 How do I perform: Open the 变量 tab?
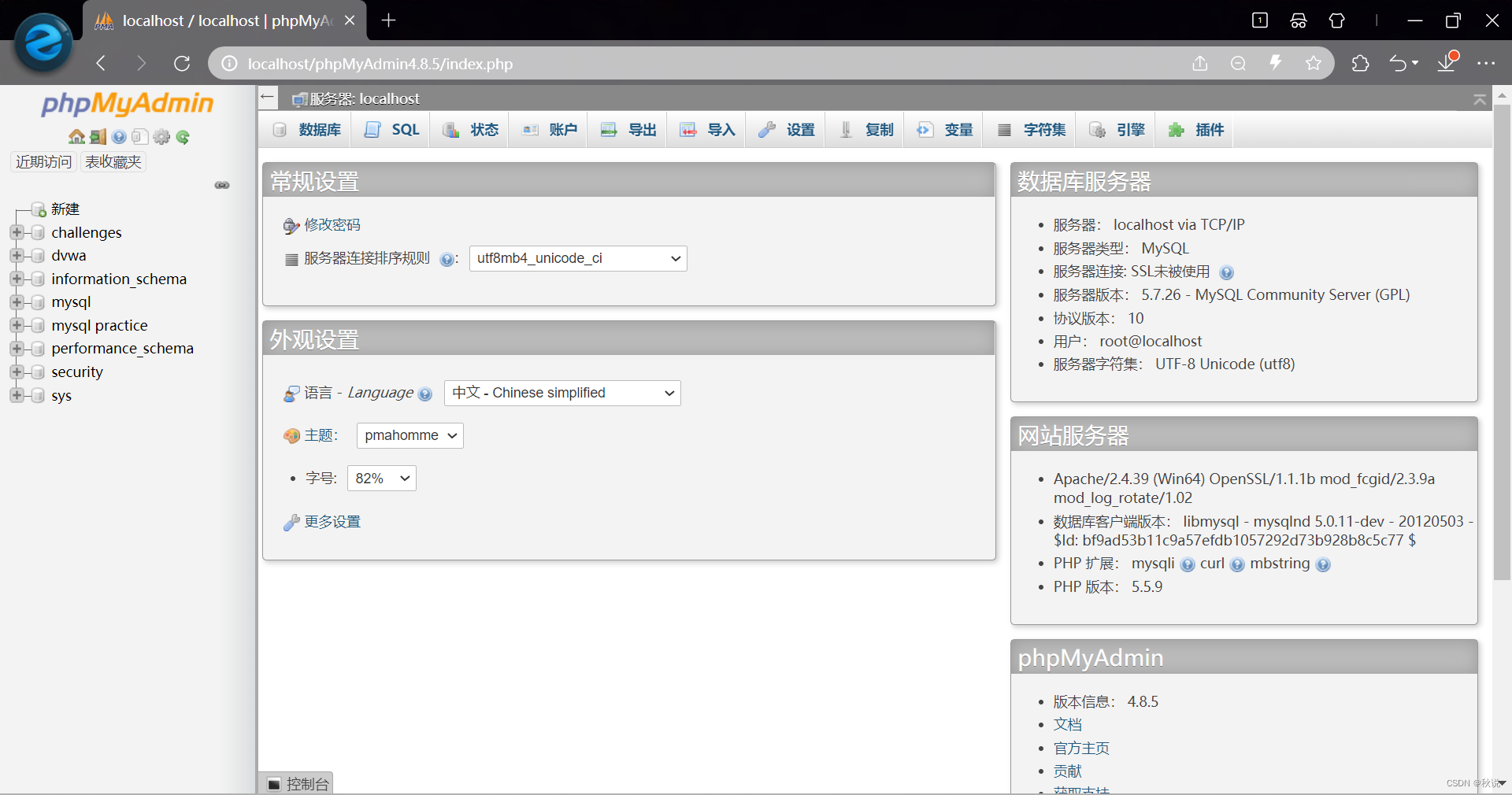coord(944,130)
